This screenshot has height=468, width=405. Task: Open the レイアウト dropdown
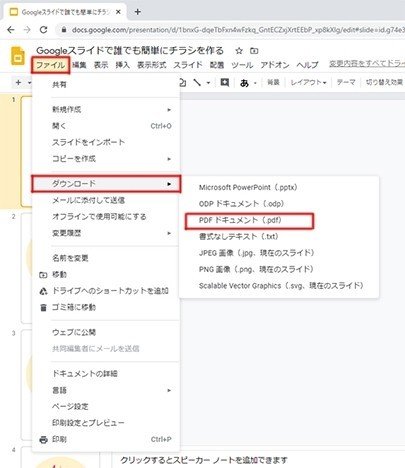tap(308, 82)
